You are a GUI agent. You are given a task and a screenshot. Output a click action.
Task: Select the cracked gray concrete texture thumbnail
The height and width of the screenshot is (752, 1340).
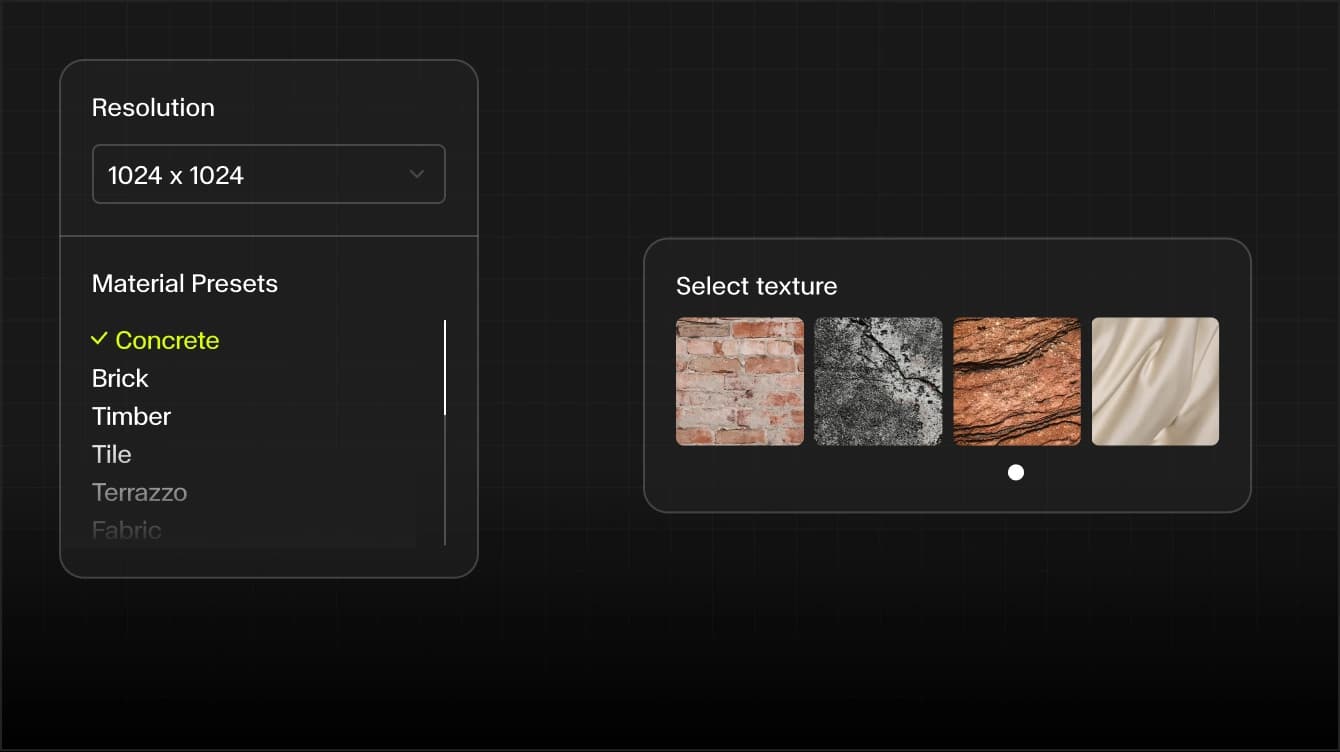pyautogui.click(x=878, y=381)
